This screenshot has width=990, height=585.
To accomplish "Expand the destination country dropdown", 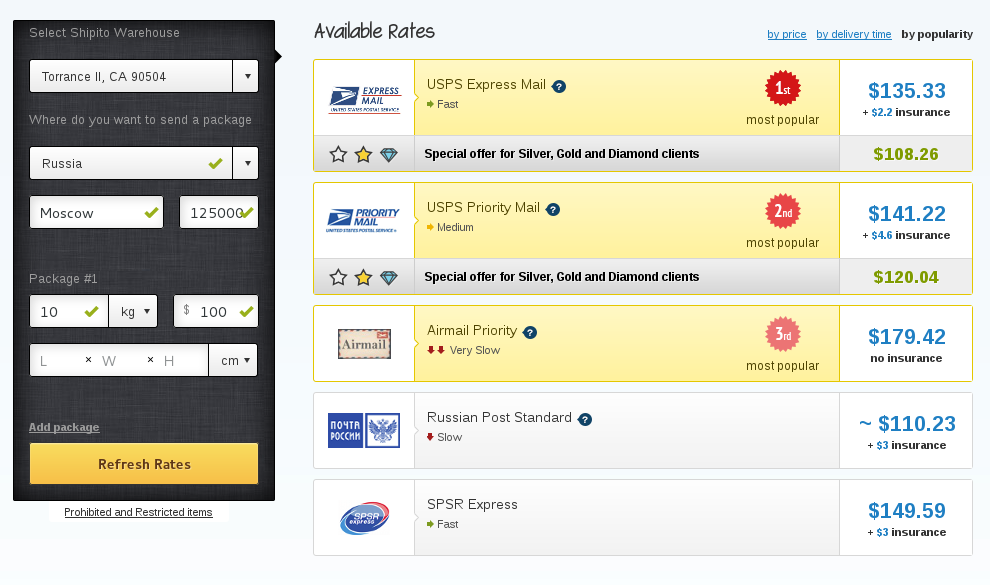I will point(247,163).
